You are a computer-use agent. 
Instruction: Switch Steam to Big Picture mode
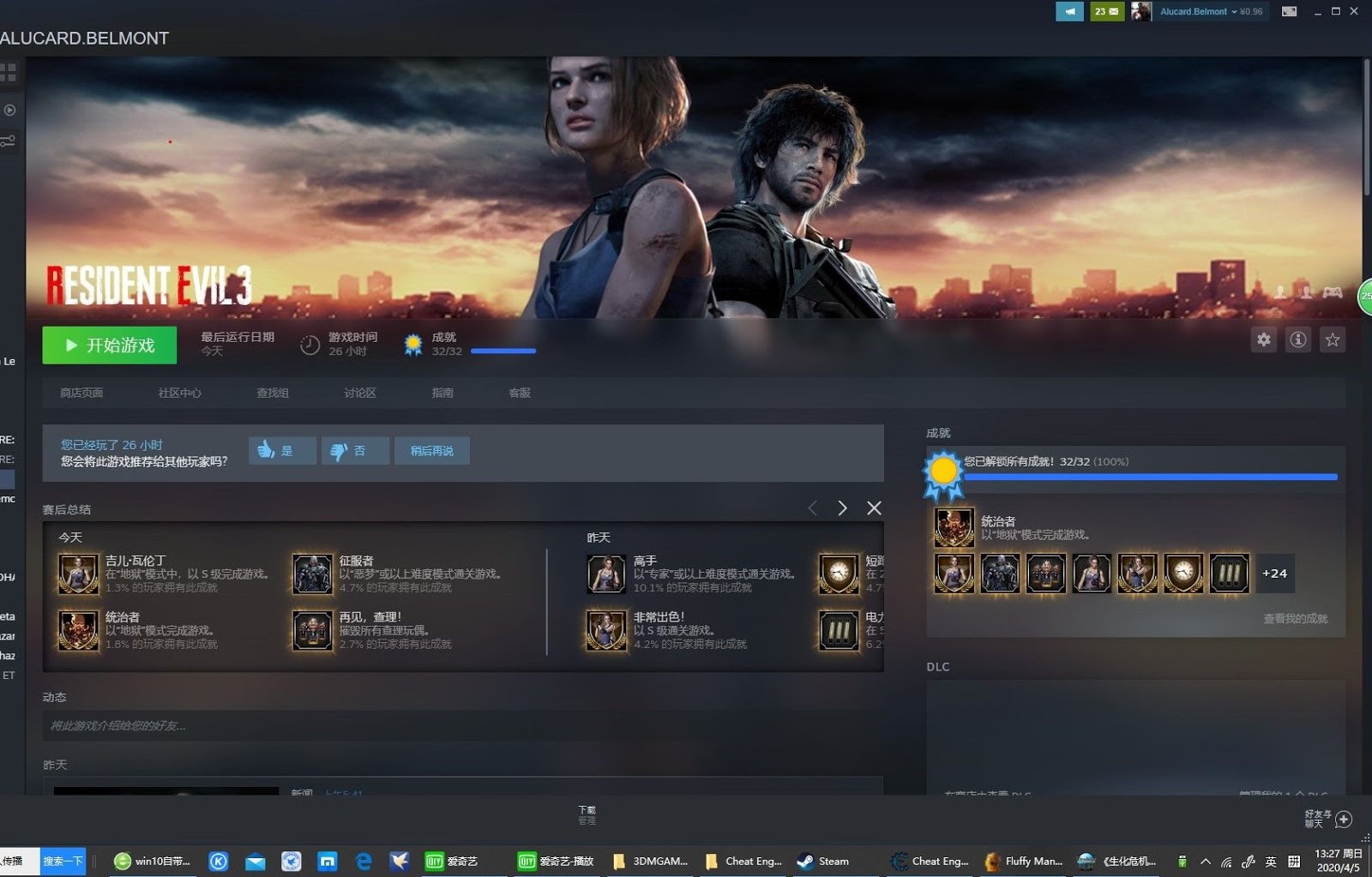pyautogui.click(x=1289, y=11)
